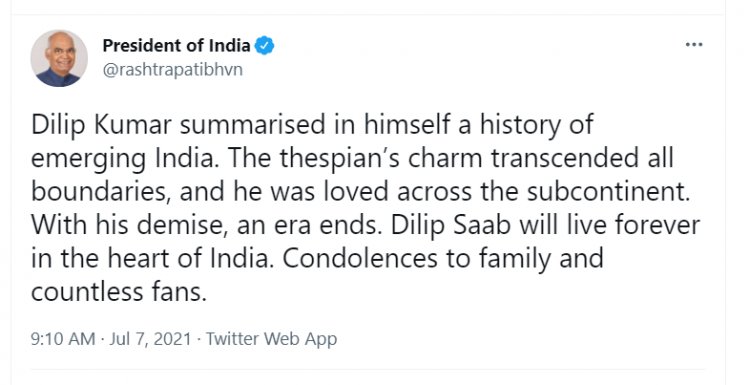Click the blue verified badge
This screenshot has width=750, height=385.
pyautogui.click(x=264, y=46)
